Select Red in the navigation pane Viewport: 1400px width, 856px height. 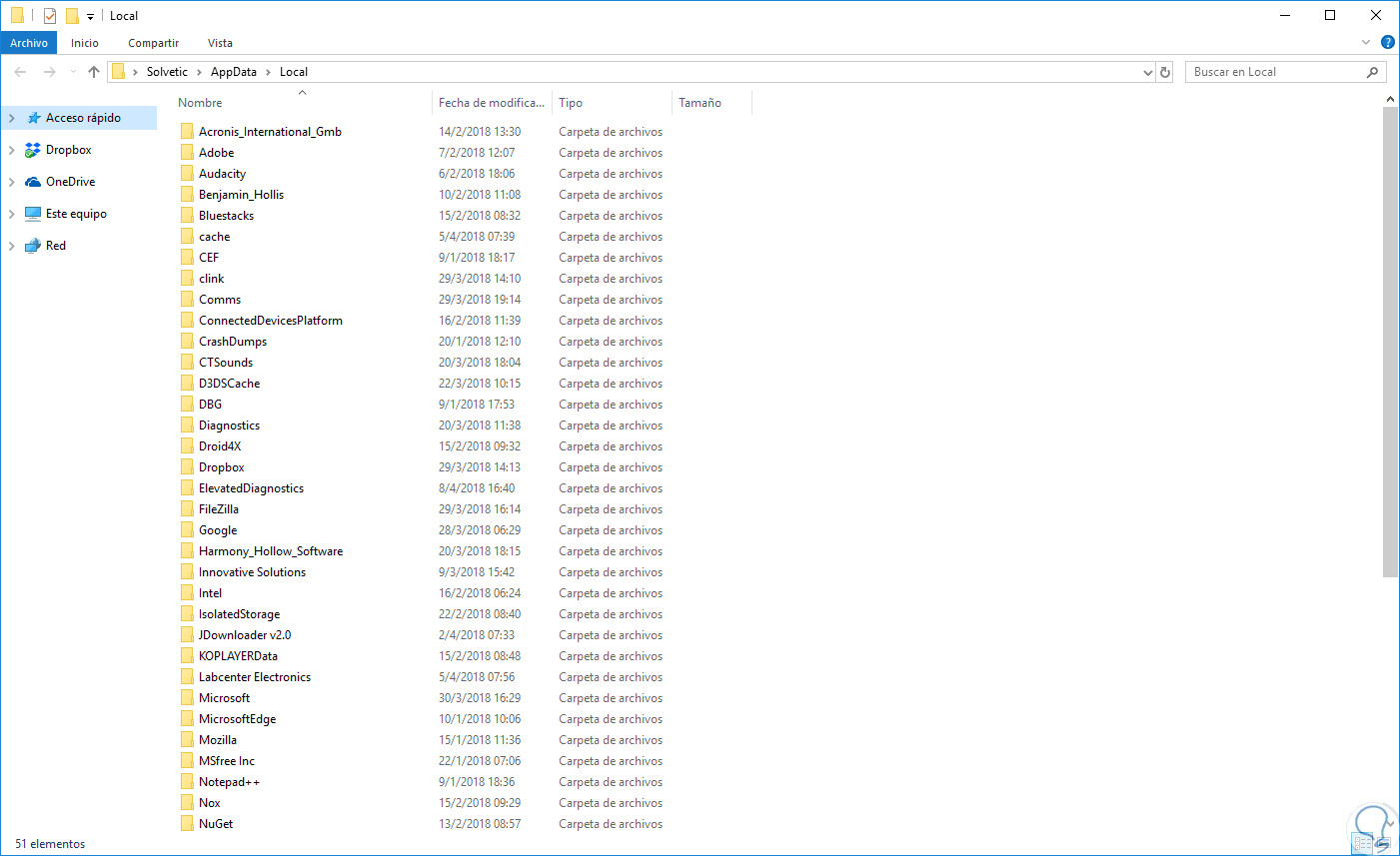coord(56,246)
